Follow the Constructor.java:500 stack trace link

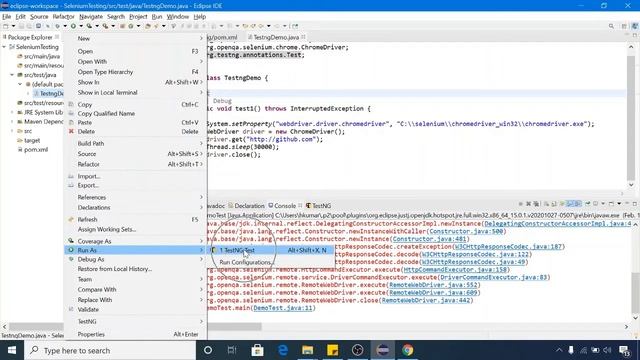coord(466,231)
